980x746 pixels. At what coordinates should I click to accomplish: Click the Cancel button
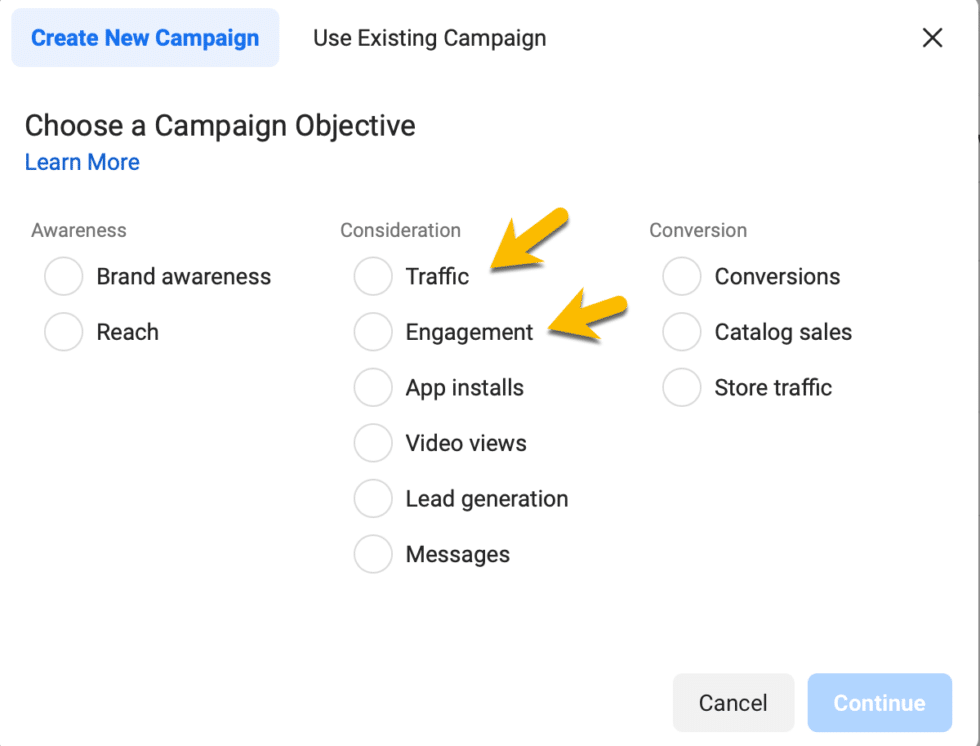coord(733,703)
